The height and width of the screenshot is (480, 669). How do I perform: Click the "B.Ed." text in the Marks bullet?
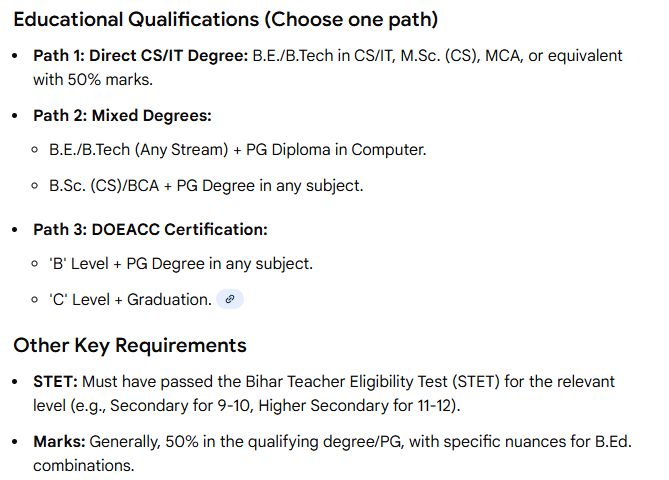tap(616, 442)
